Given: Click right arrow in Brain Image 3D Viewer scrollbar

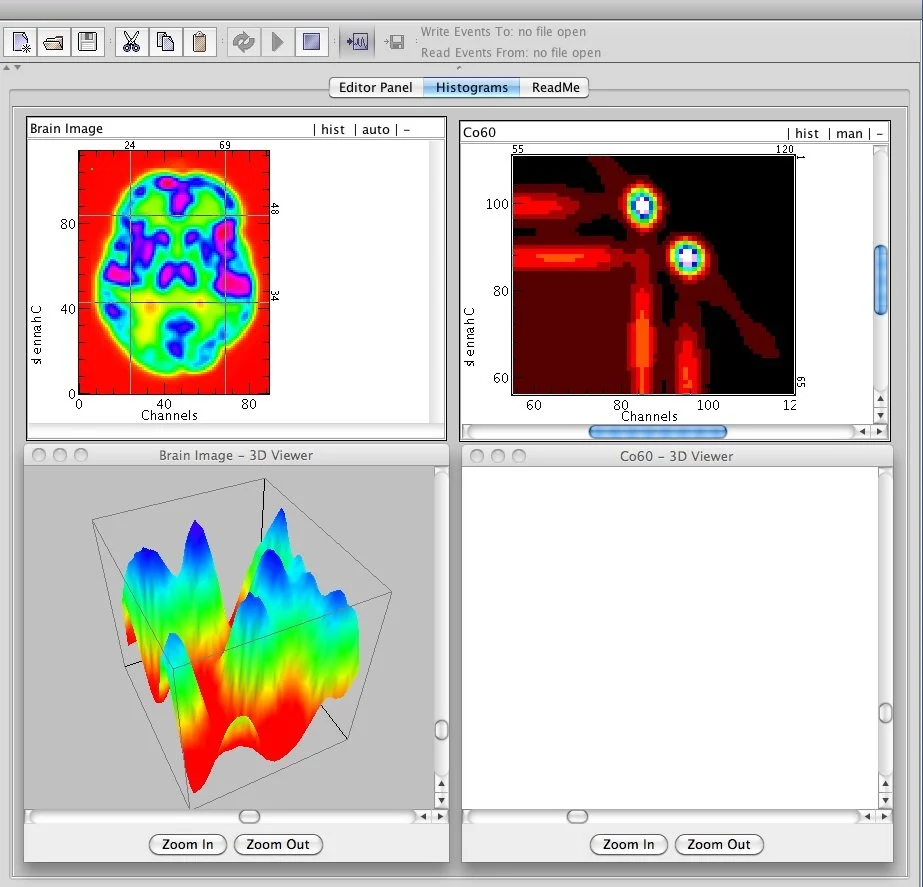Looking at the screenshot, I should pos(440,816).
